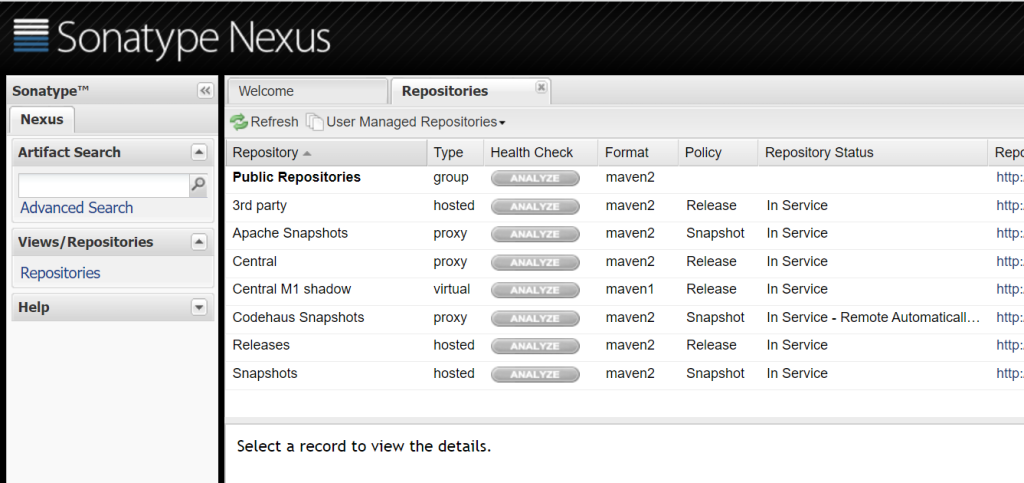Click ANALYZE for Apache Snapshots
1024x483 pixels.
(x=535, y=234)
